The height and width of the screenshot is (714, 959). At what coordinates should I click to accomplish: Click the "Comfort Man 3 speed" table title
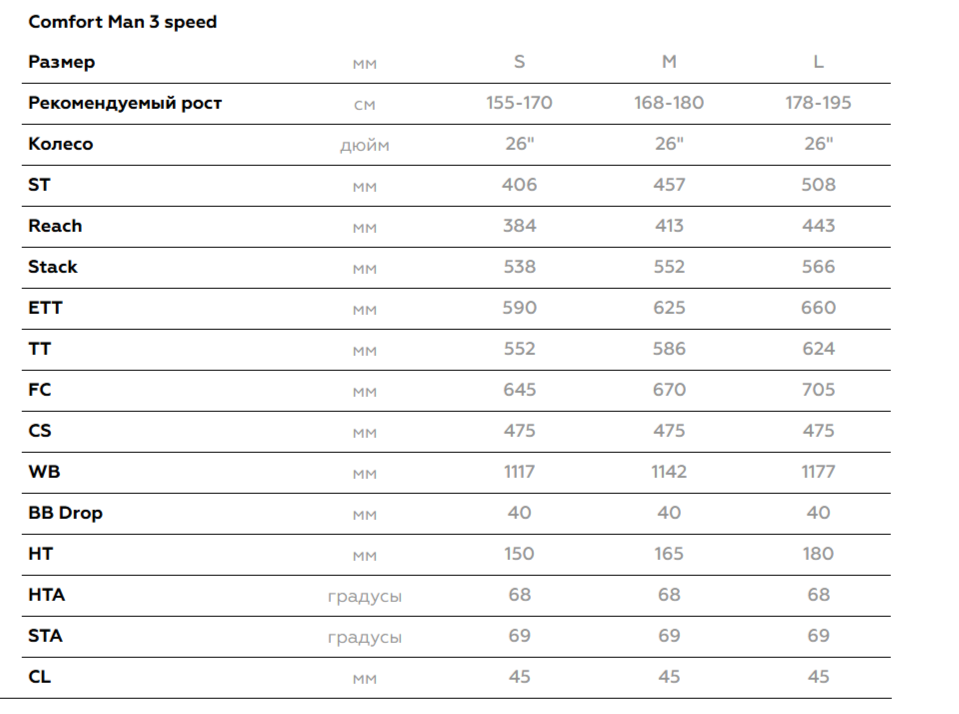click(x=122, y=21)
